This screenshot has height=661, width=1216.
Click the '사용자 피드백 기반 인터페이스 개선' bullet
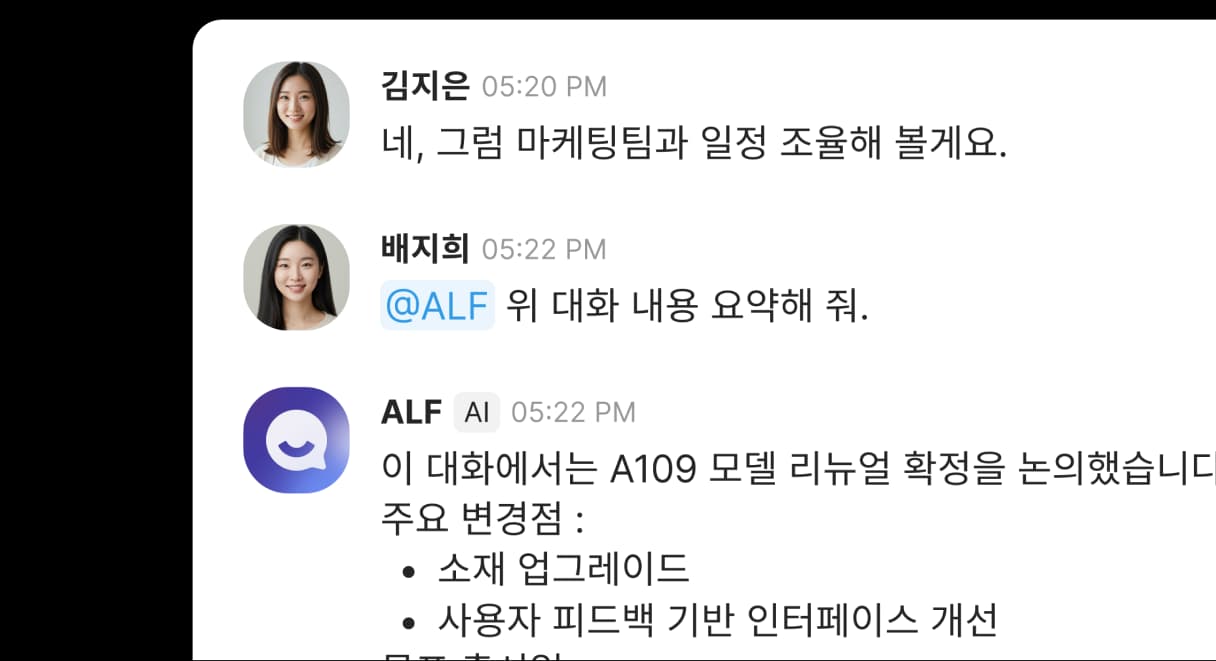(x=717, y=621)
